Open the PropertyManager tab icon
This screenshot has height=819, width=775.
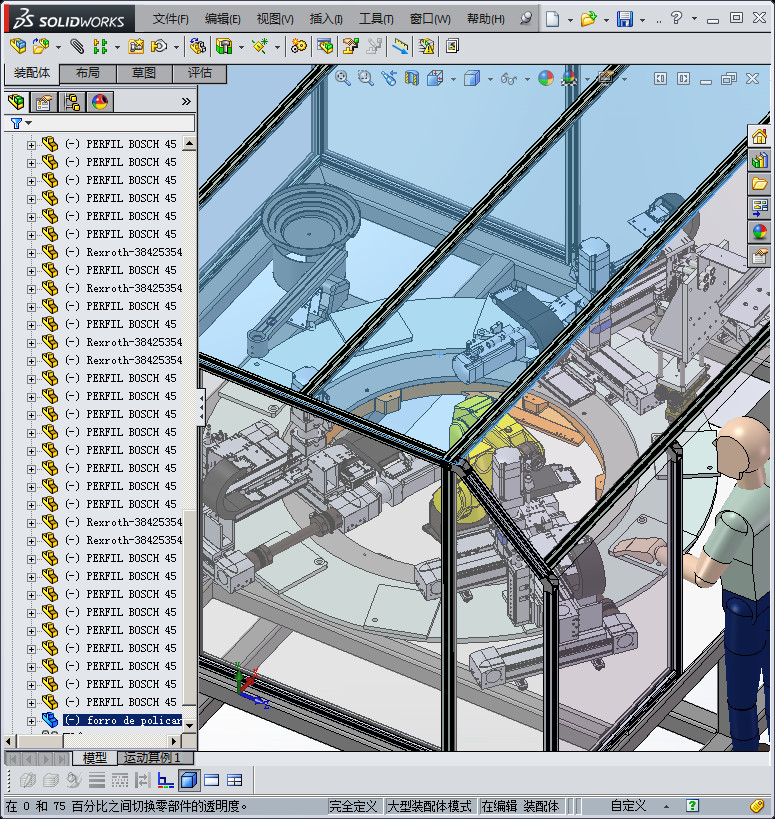[x=44, y=101]
